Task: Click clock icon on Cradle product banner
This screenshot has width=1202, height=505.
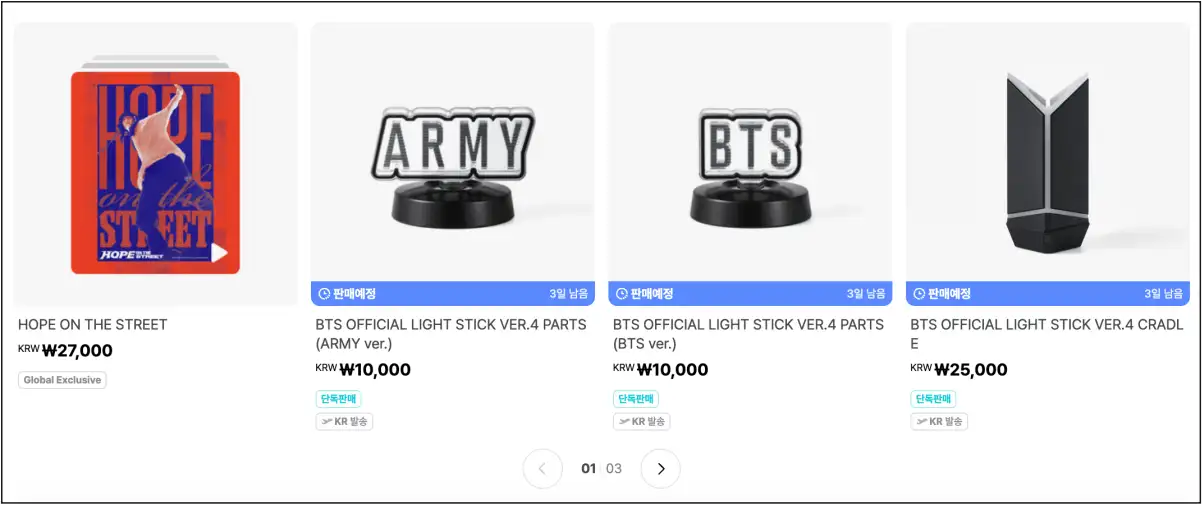Action: point(918,294)
